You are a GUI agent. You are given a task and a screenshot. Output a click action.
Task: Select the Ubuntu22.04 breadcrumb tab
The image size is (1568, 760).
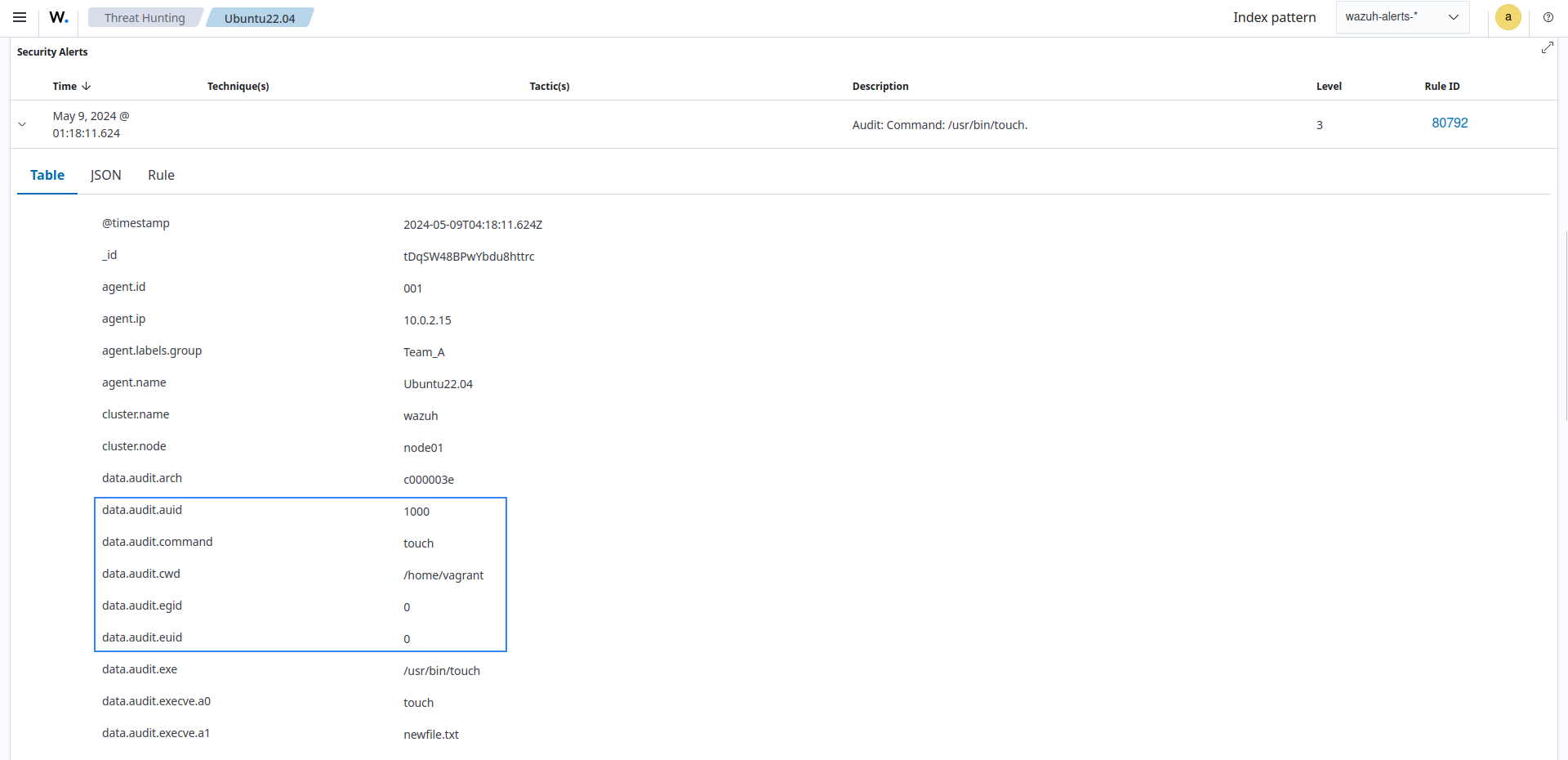261,17
